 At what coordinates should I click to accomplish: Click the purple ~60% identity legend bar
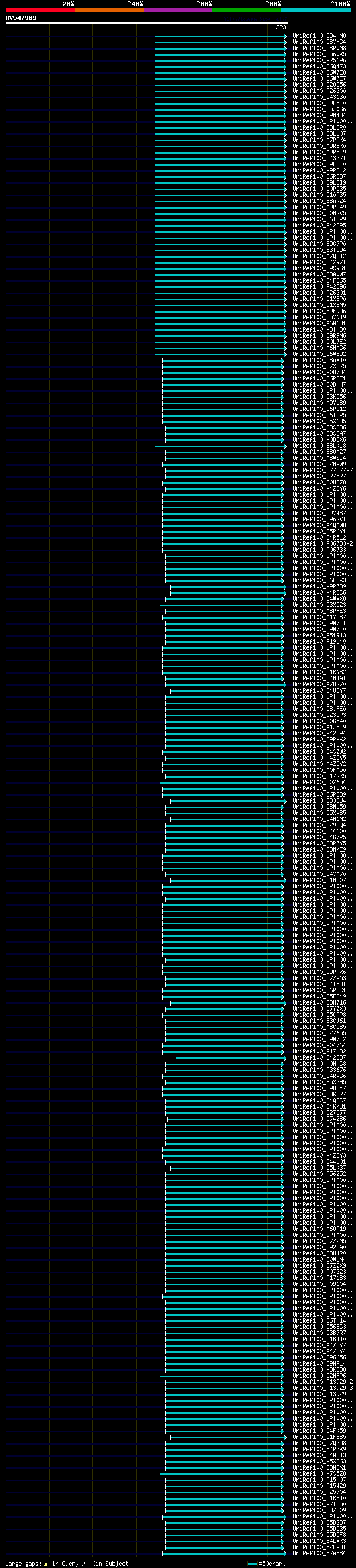[179, 10]
